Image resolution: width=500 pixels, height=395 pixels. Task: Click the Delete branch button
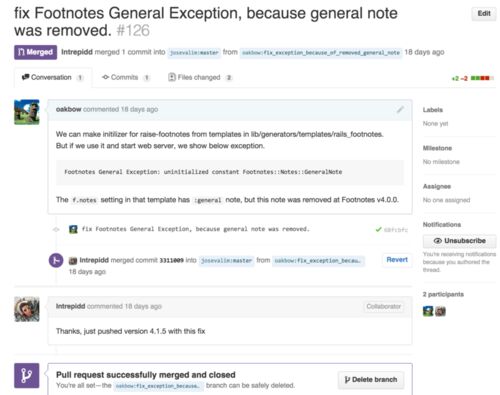(x=371, y=380)
